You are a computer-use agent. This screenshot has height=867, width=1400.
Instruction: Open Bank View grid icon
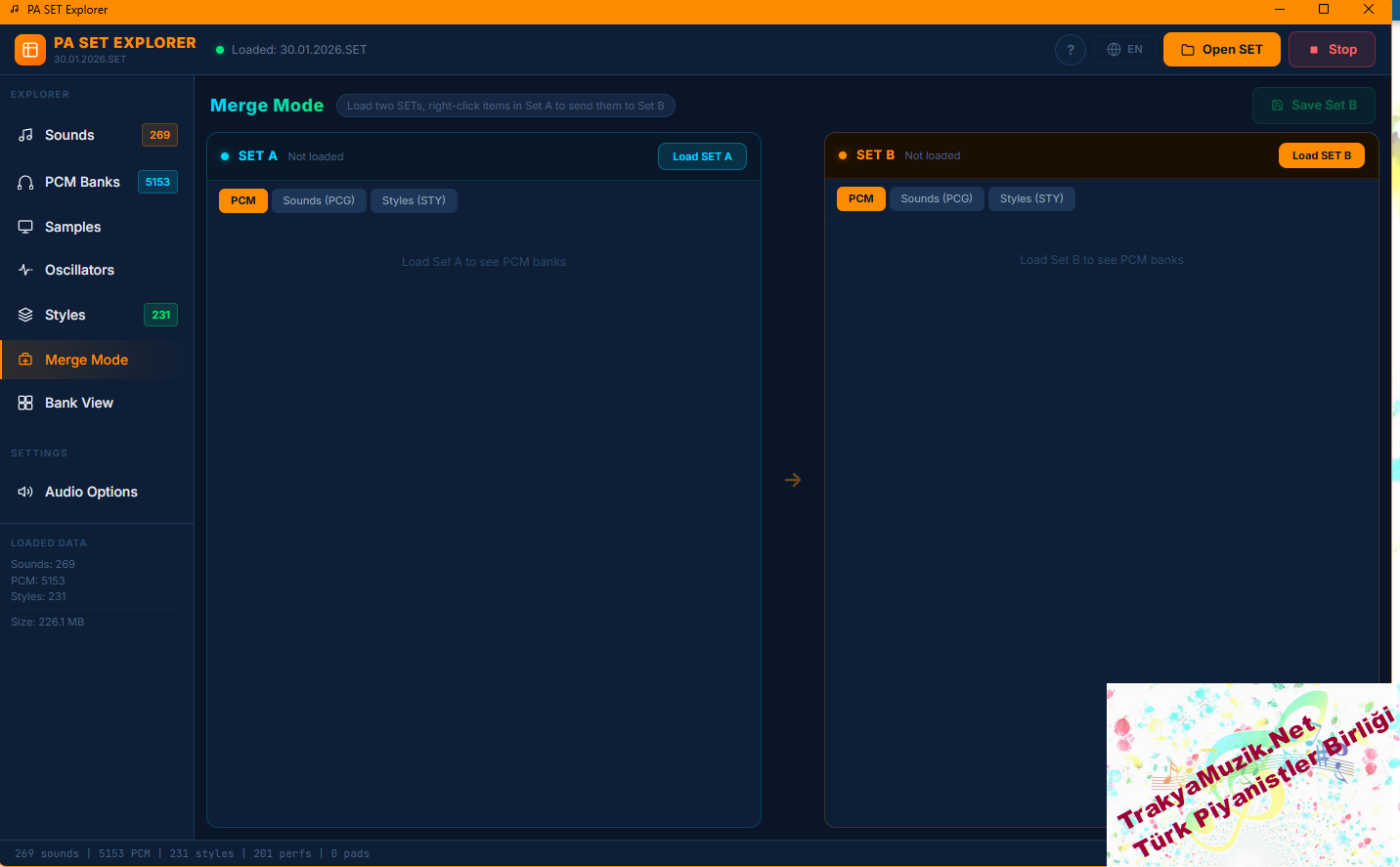tap(25, 403)
